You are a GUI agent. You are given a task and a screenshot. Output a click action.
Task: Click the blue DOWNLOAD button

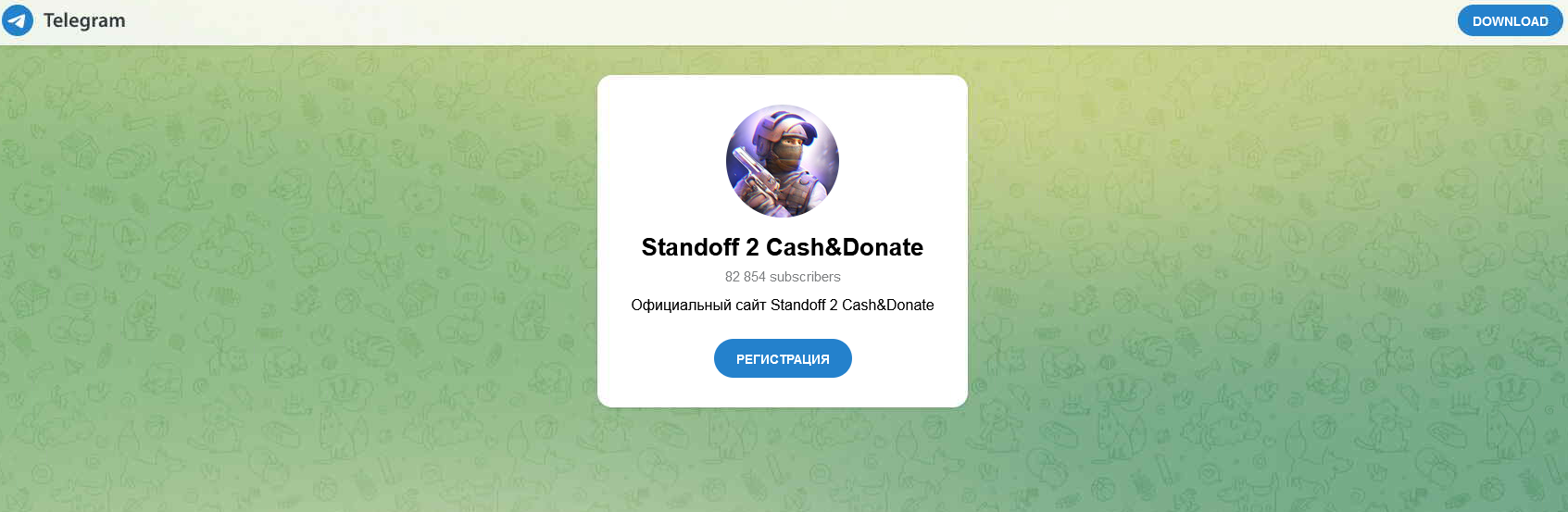(x=1510, y=20)
